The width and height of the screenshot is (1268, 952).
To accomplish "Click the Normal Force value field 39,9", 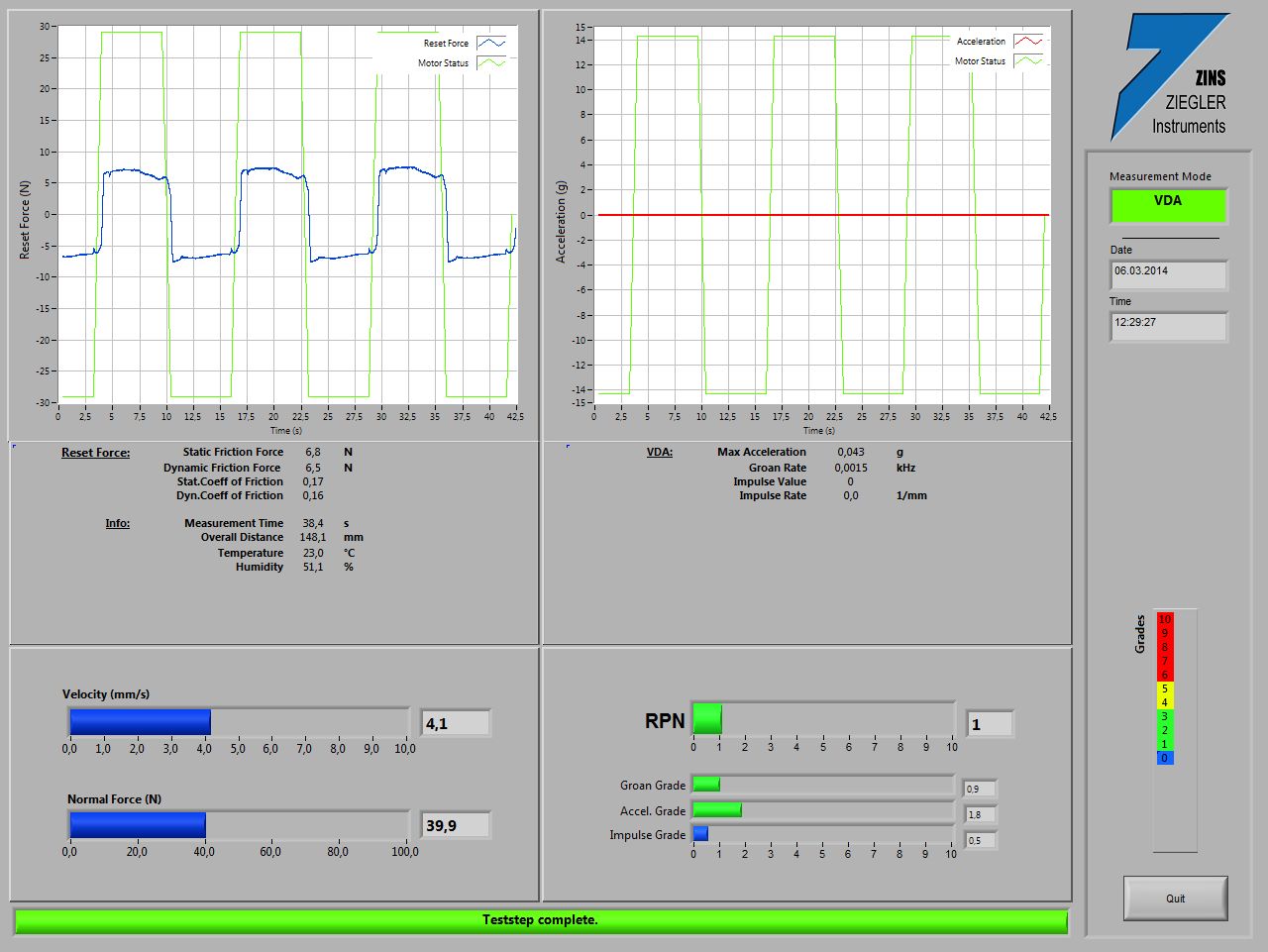I will point(456,826).
